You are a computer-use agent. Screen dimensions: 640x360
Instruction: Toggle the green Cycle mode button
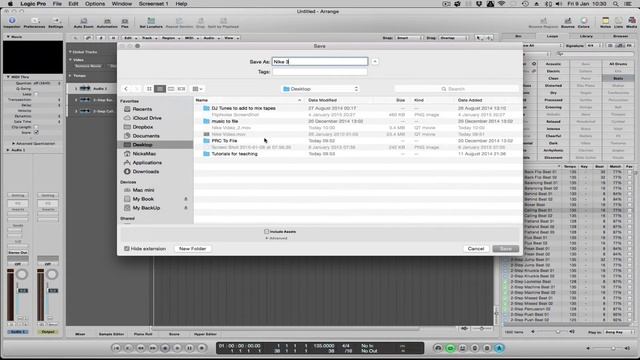450,348
